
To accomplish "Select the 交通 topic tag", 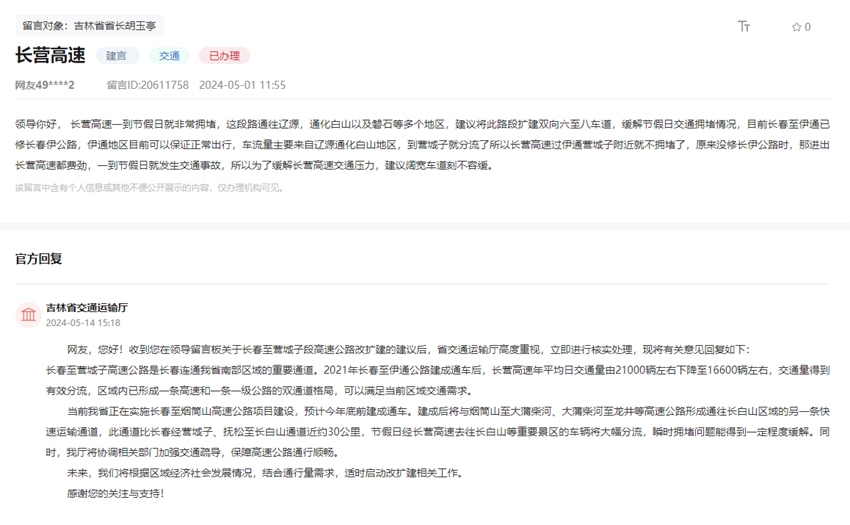I will point(169,56).
